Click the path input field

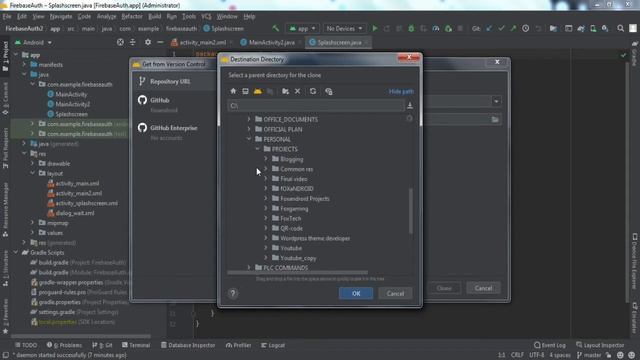[x=316, y=106]
